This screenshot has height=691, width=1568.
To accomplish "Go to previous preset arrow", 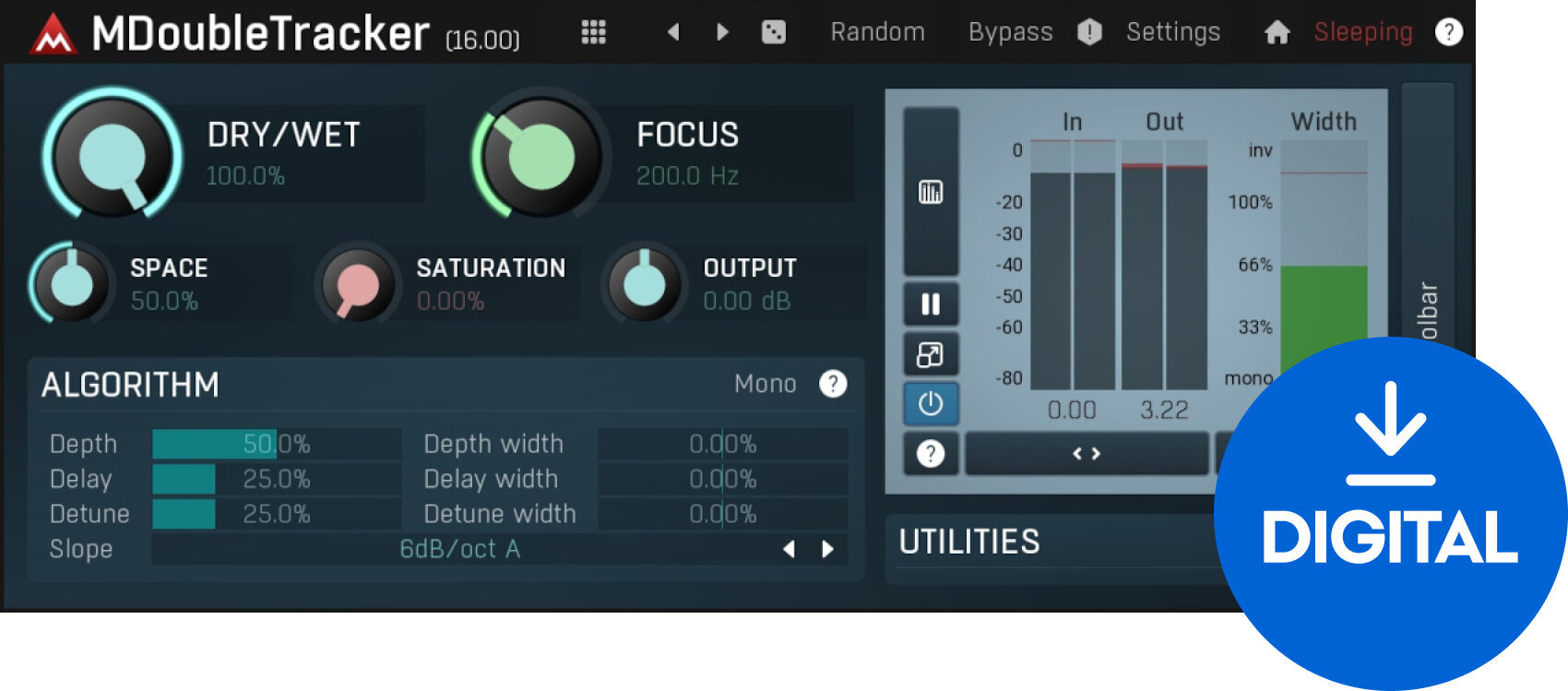I will click(x=673, y=32).
